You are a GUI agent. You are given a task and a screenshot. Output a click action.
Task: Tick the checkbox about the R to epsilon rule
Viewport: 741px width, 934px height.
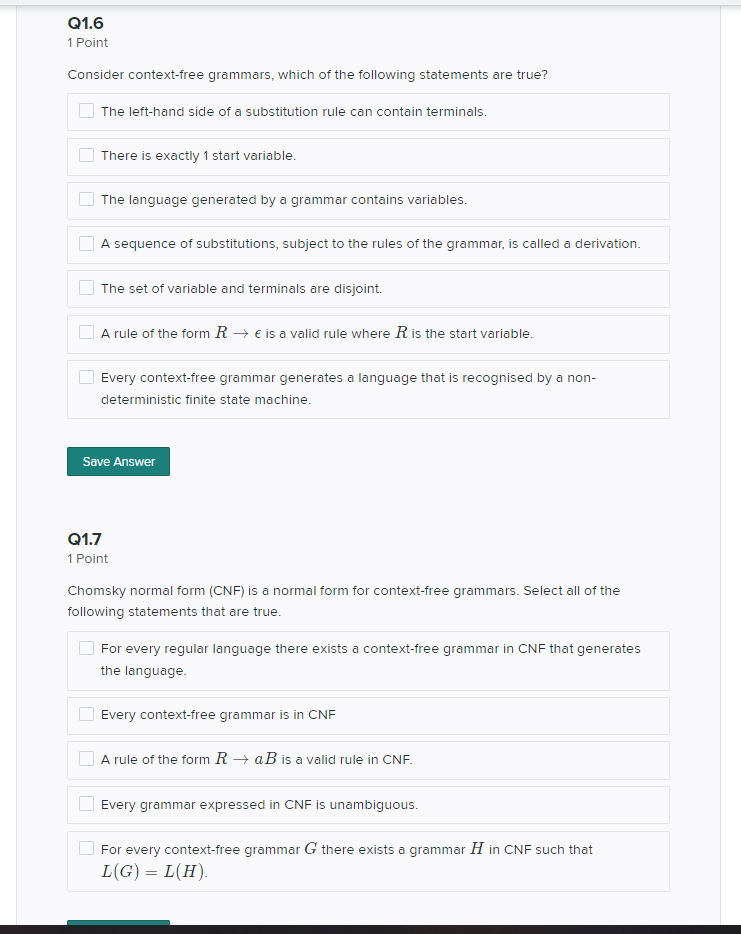point(86,331)
